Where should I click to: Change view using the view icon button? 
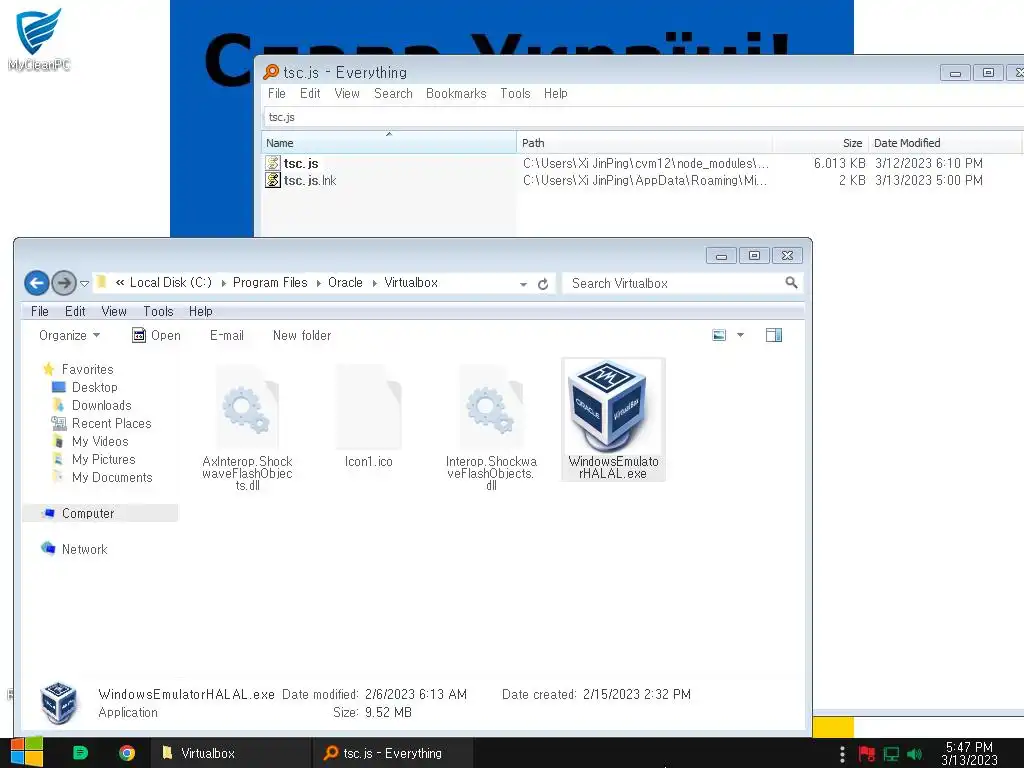tap(719, 335)
